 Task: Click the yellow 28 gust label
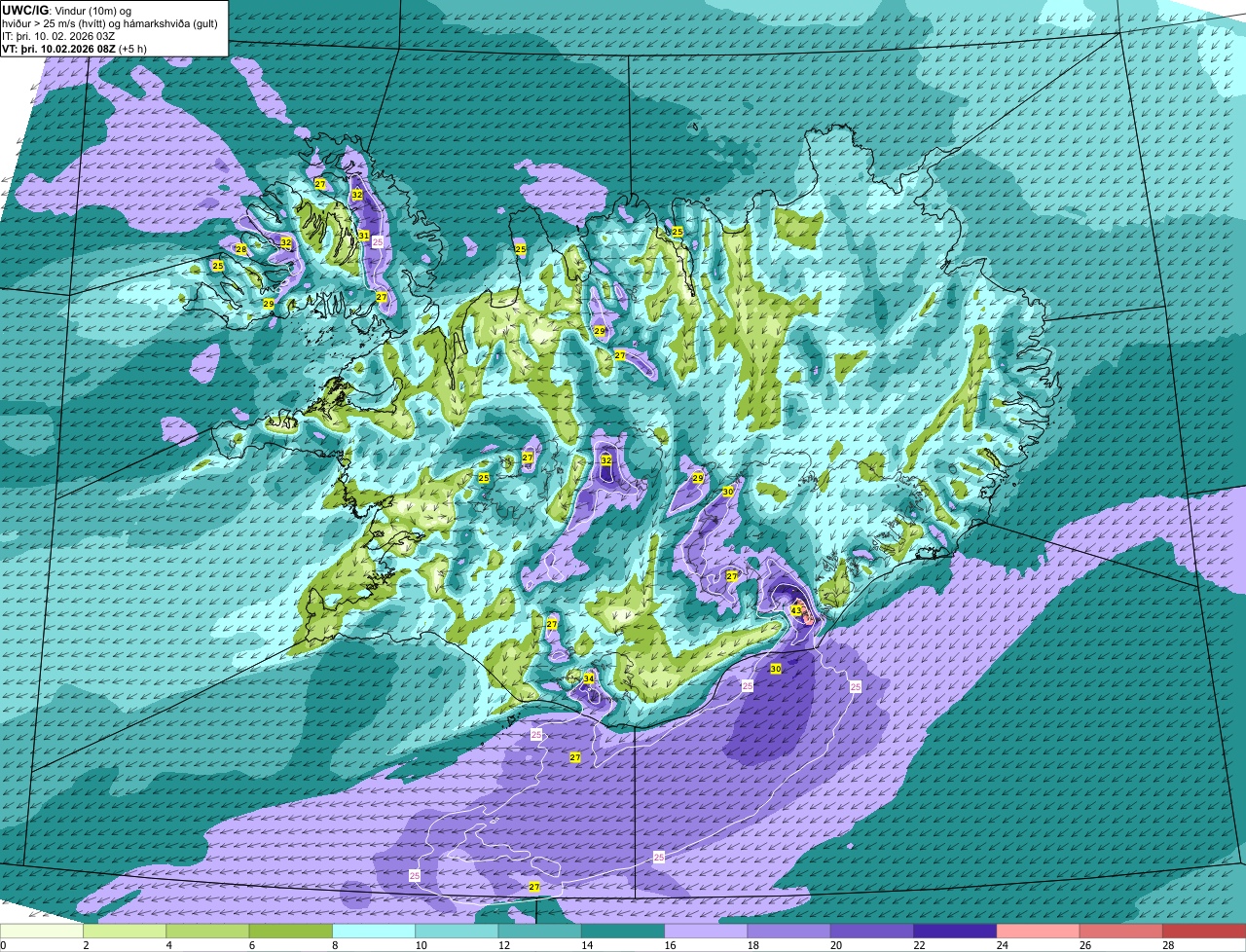241,250
